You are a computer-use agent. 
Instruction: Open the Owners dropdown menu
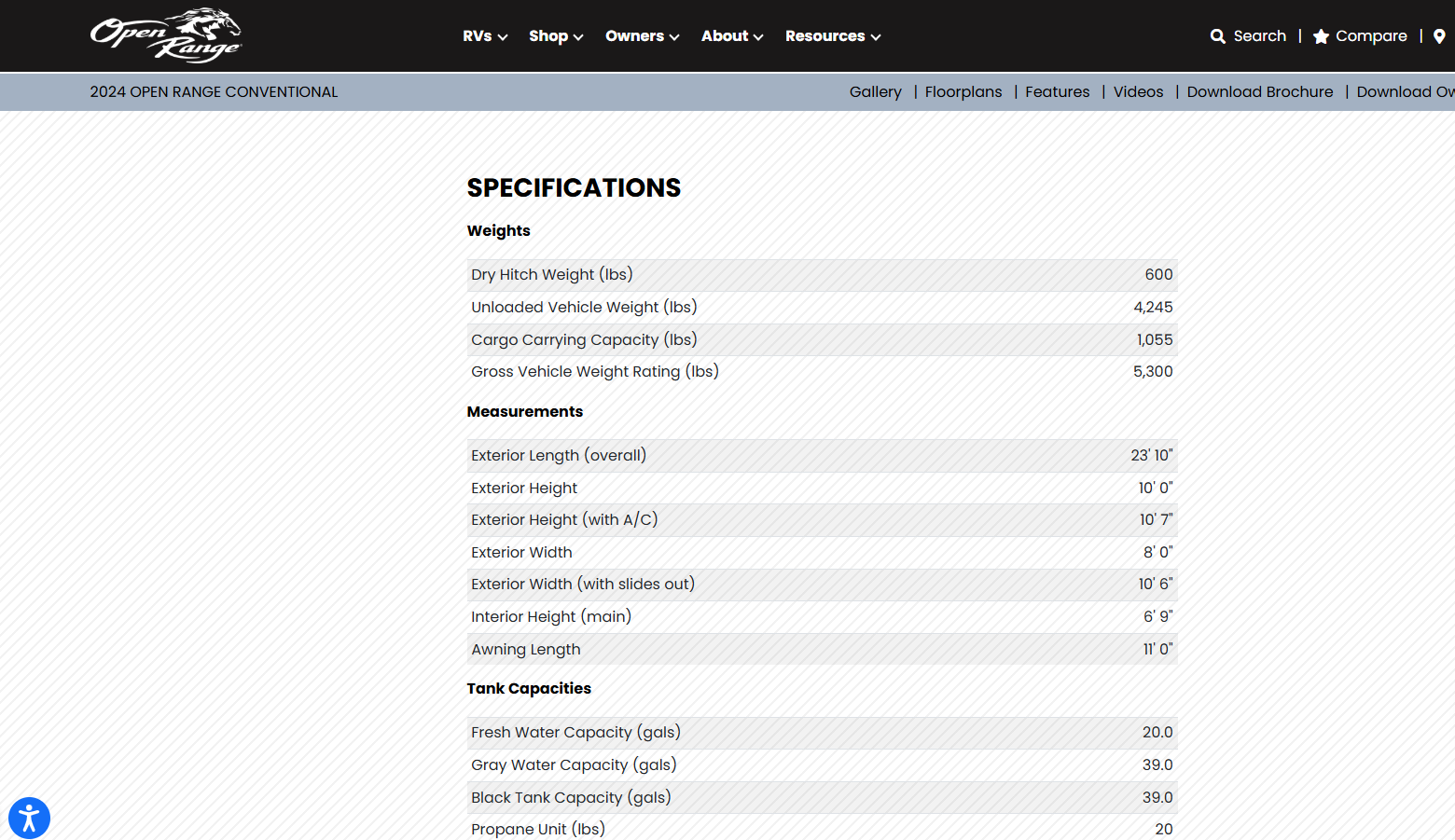[x=642, y=36]
